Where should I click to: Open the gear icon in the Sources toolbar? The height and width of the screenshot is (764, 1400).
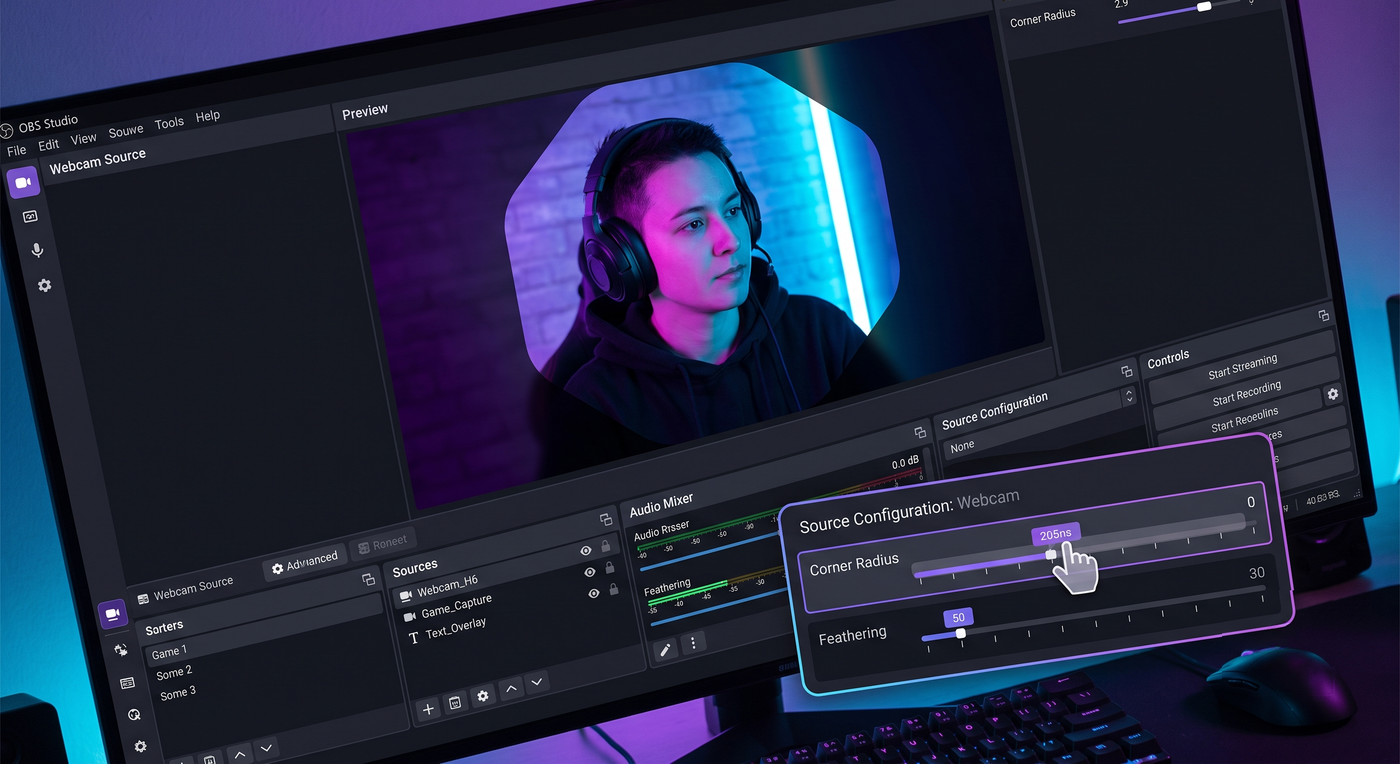(483, 695)
